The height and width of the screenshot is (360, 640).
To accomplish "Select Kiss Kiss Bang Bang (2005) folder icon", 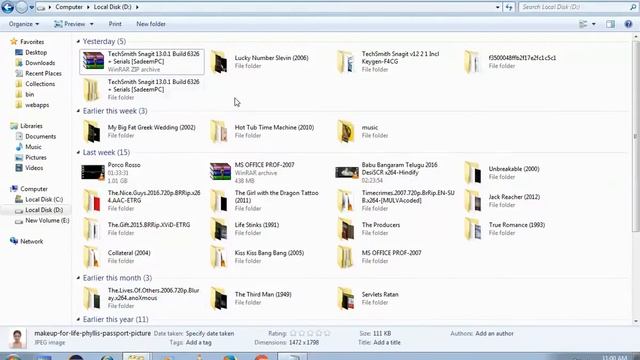I will 220,257.
